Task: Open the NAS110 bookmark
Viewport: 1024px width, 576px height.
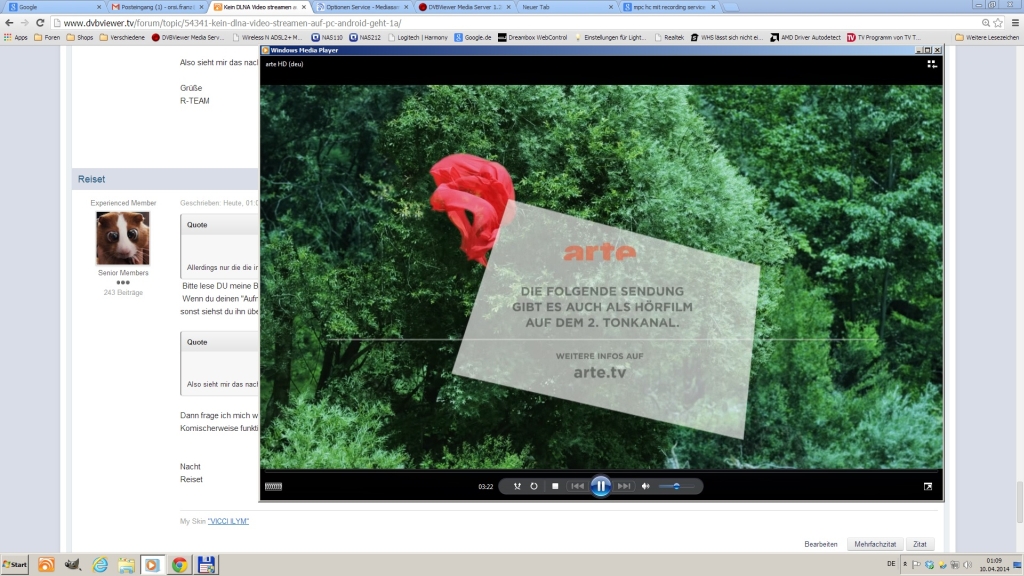Action: (x=327, y=37)
